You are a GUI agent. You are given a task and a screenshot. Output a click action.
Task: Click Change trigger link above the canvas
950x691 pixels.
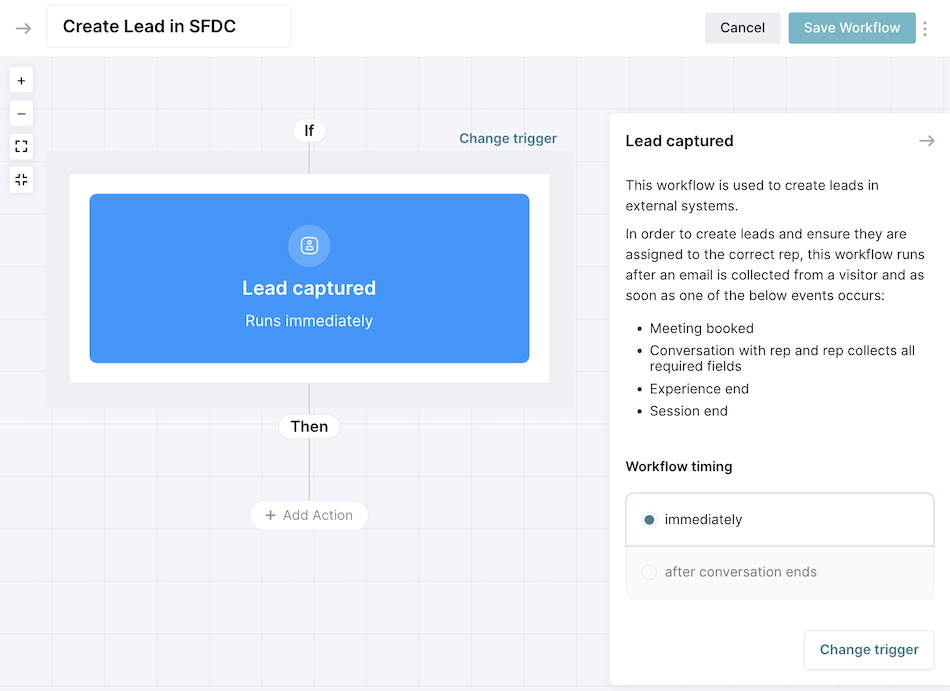point(508,139)
